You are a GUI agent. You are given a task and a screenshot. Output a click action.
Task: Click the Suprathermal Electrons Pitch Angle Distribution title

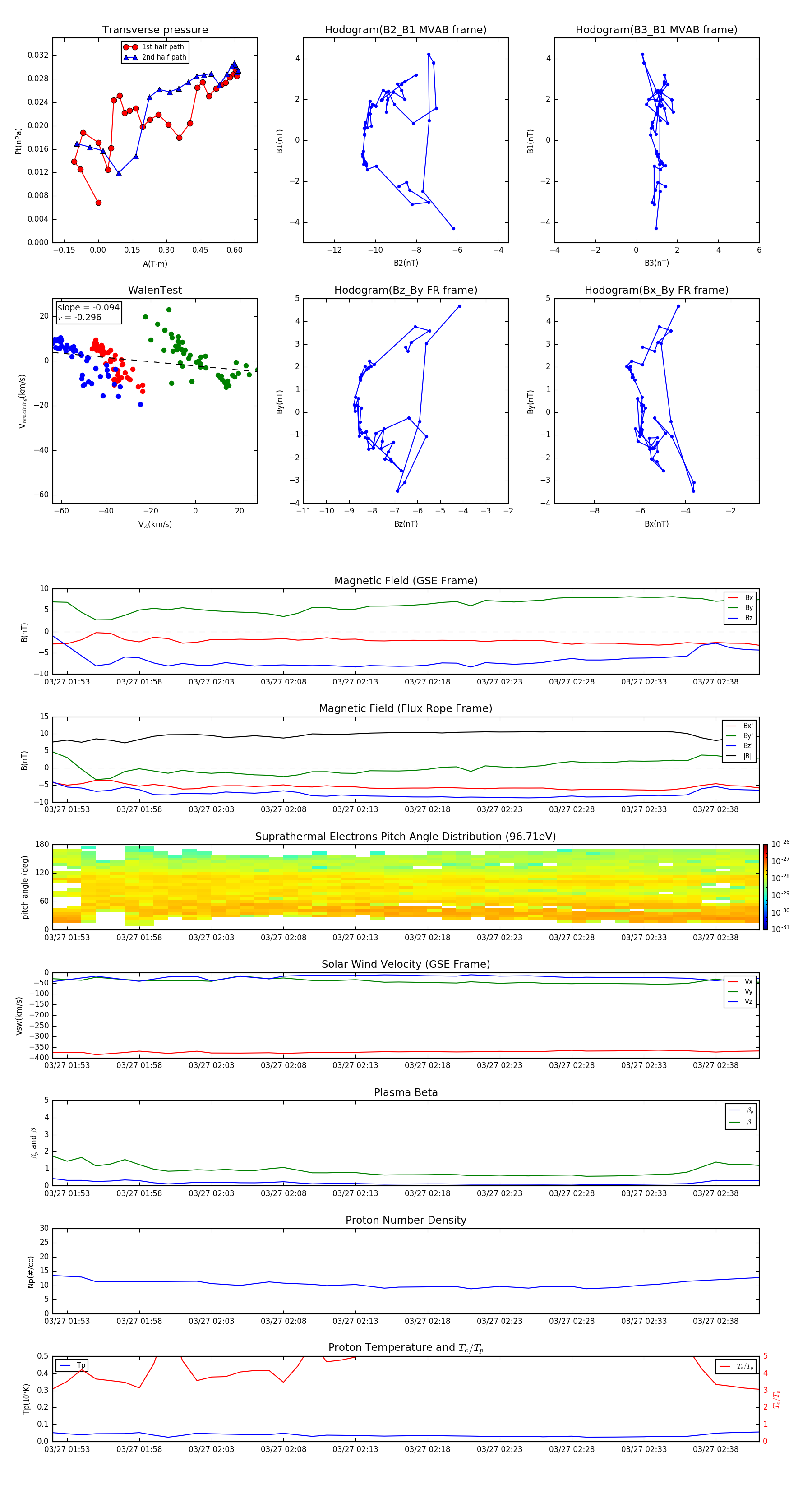406,837
